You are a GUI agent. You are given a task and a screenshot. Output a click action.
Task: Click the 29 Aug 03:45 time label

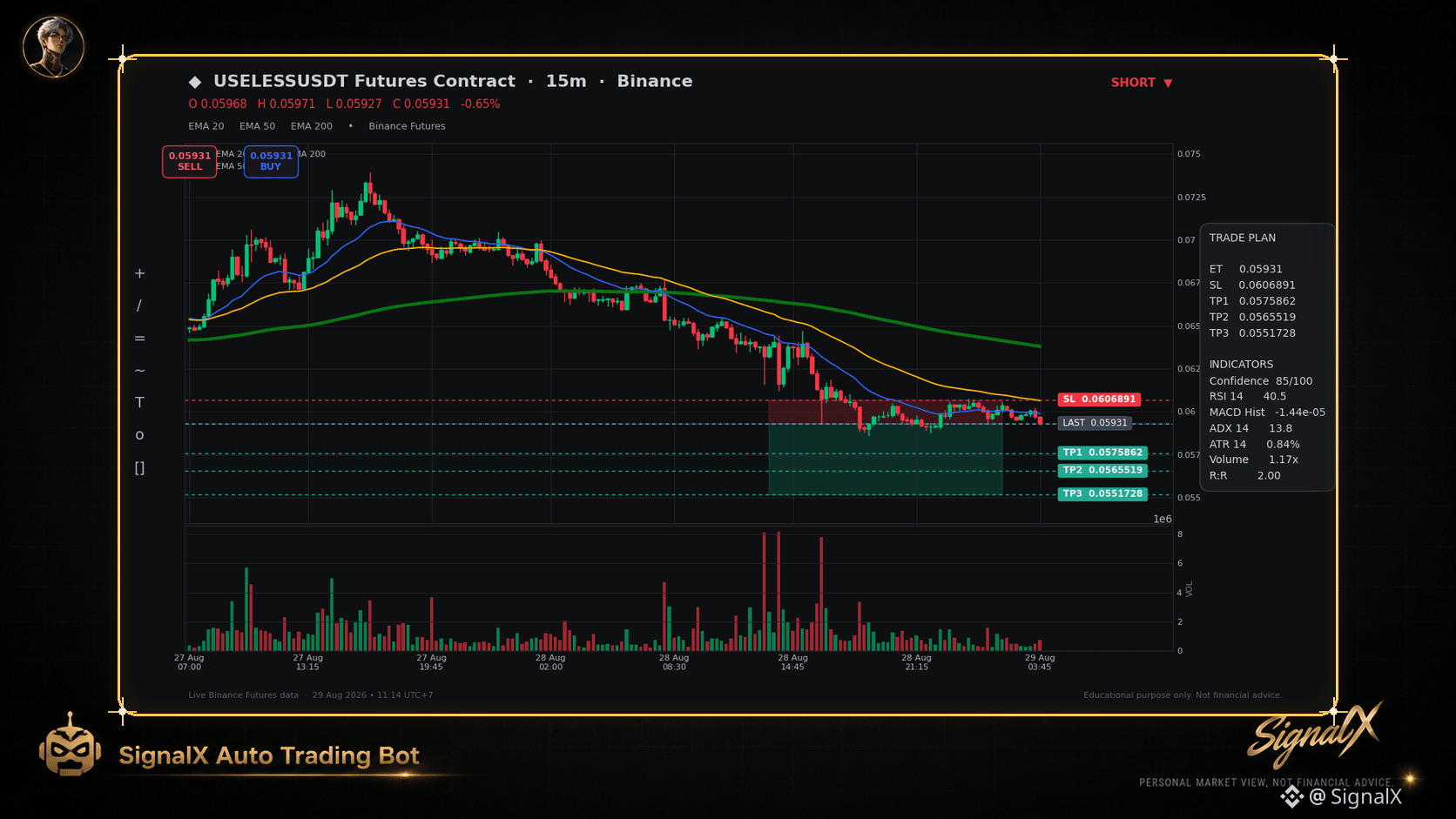pyautogui.click(x=1040, y=662)
